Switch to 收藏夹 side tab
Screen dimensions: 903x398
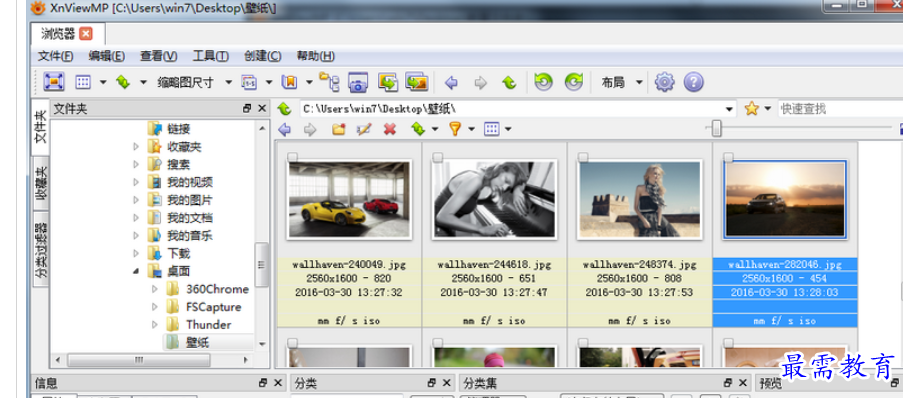coord(41,184)
